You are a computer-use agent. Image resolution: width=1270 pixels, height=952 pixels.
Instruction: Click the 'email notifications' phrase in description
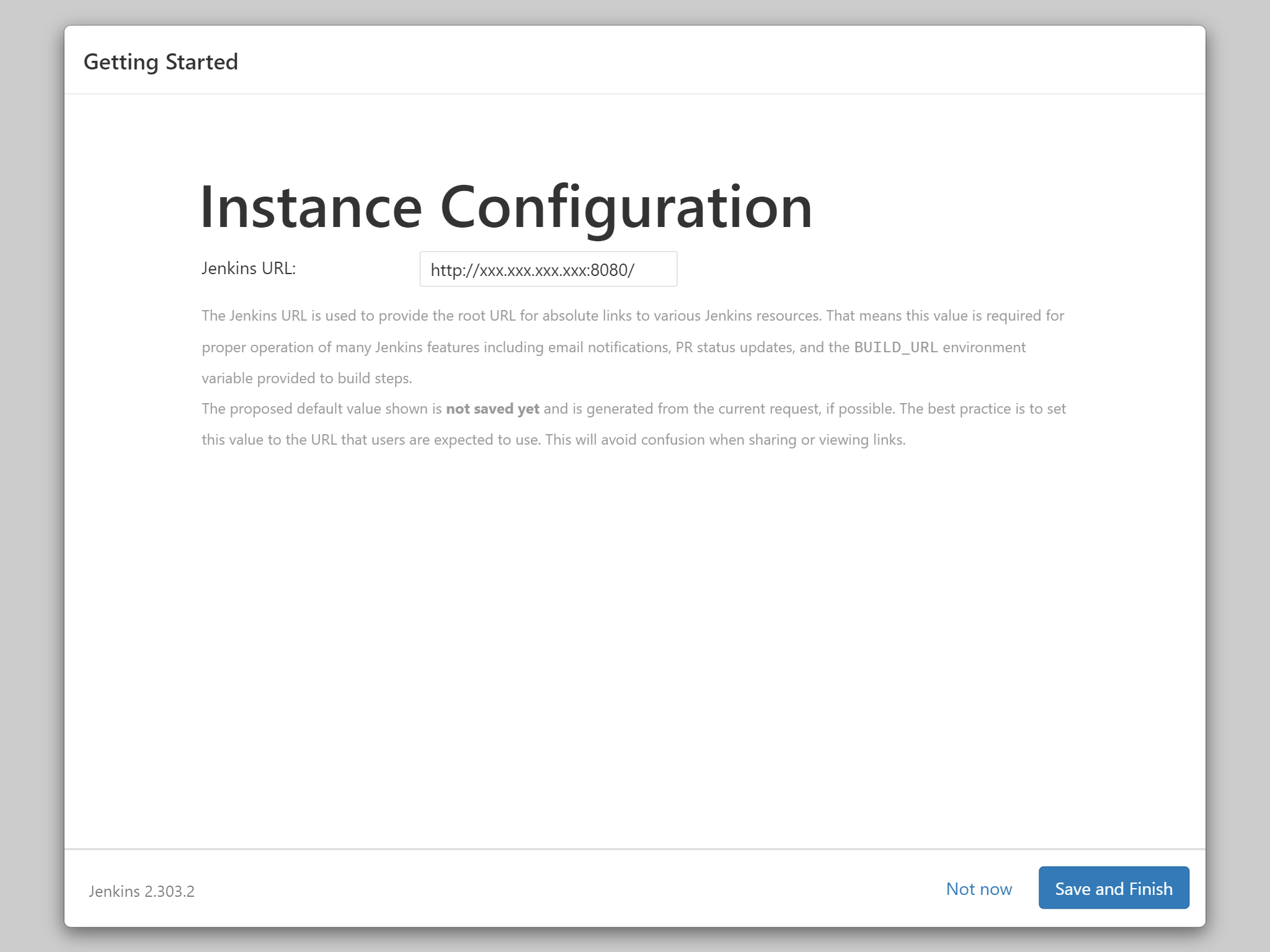(608, 347)
